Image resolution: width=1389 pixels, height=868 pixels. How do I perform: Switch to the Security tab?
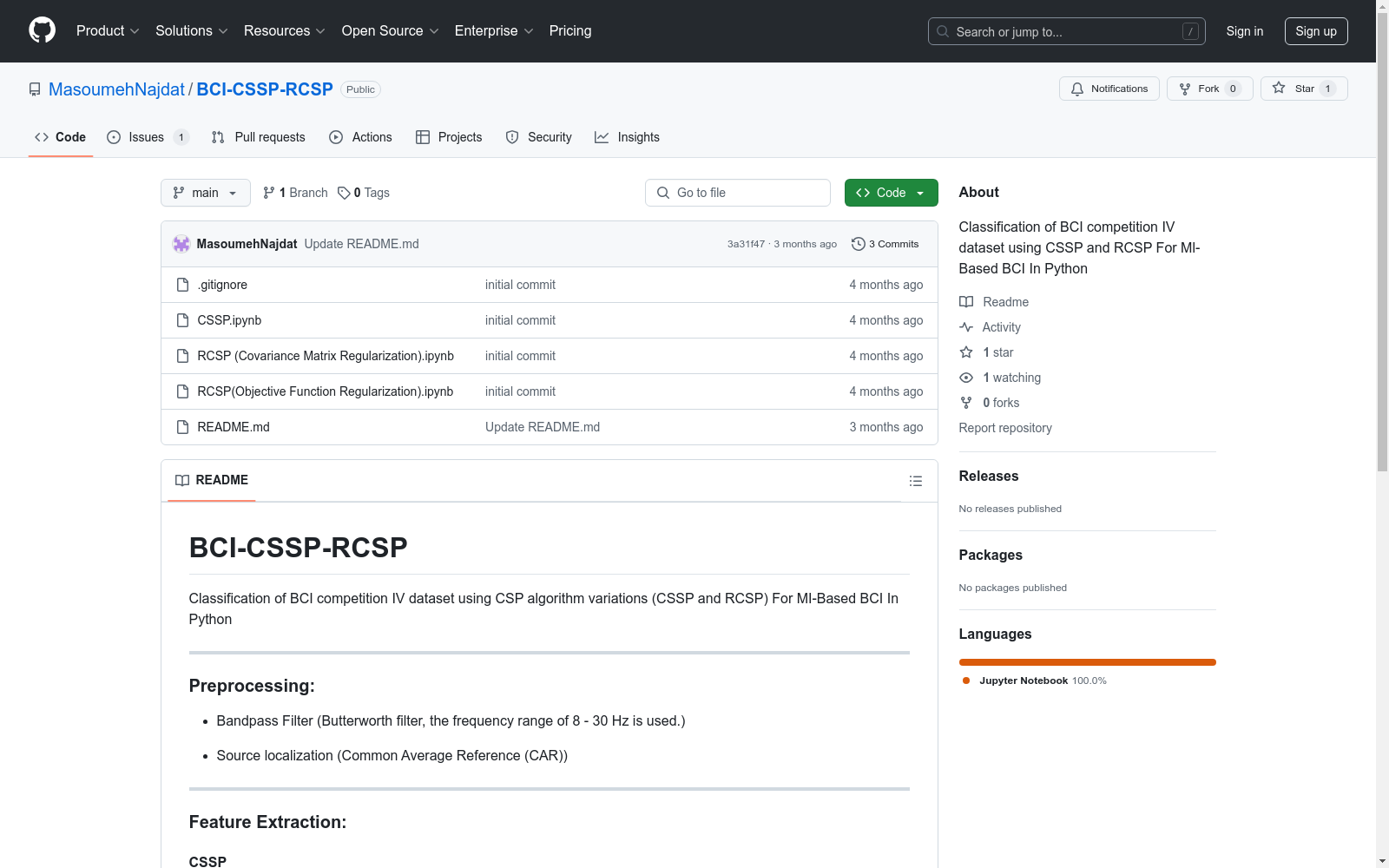click(538, 137)
